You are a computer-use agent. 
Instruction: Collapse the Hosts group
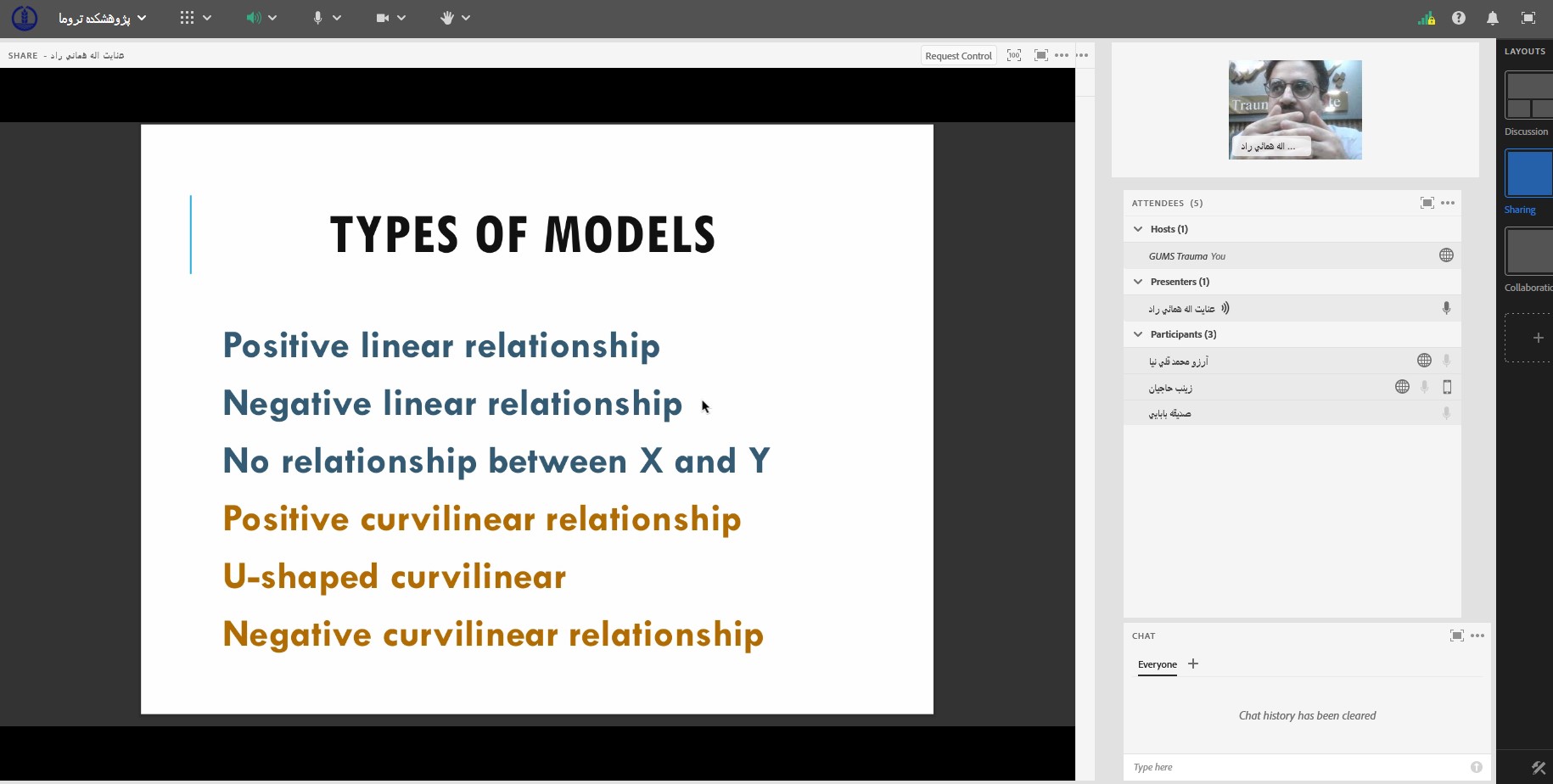(1138, 229)
